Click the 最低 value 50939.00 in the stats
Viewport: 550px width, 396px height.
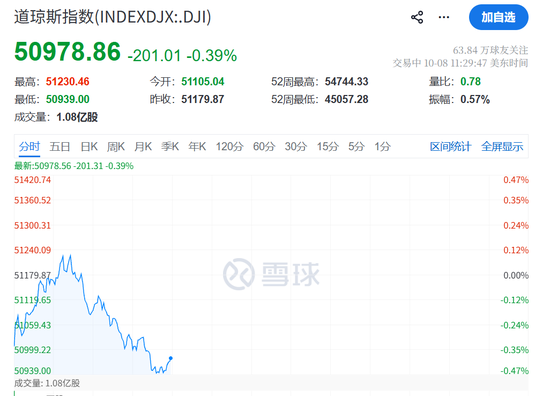point(68,99)
